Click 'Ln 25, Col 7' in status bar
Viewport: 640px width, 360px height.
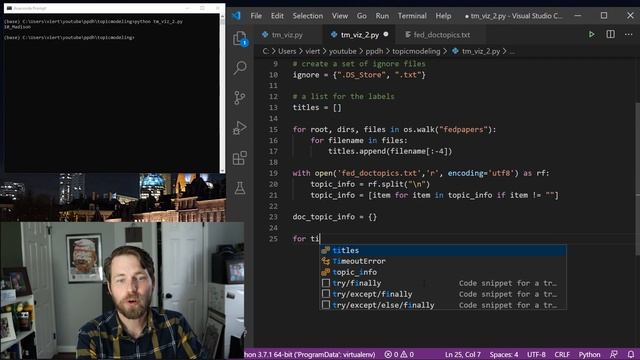pos(463,354)
